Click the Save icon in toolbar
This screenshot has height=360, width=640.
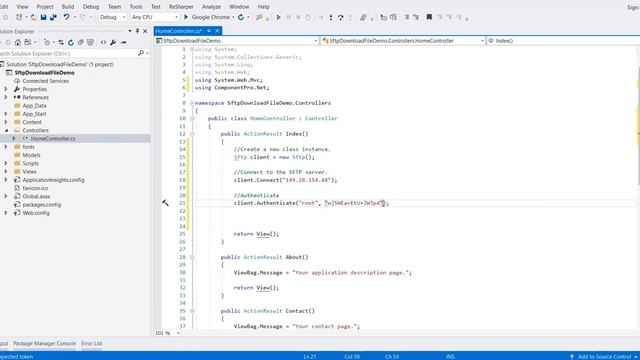point(43,17)
